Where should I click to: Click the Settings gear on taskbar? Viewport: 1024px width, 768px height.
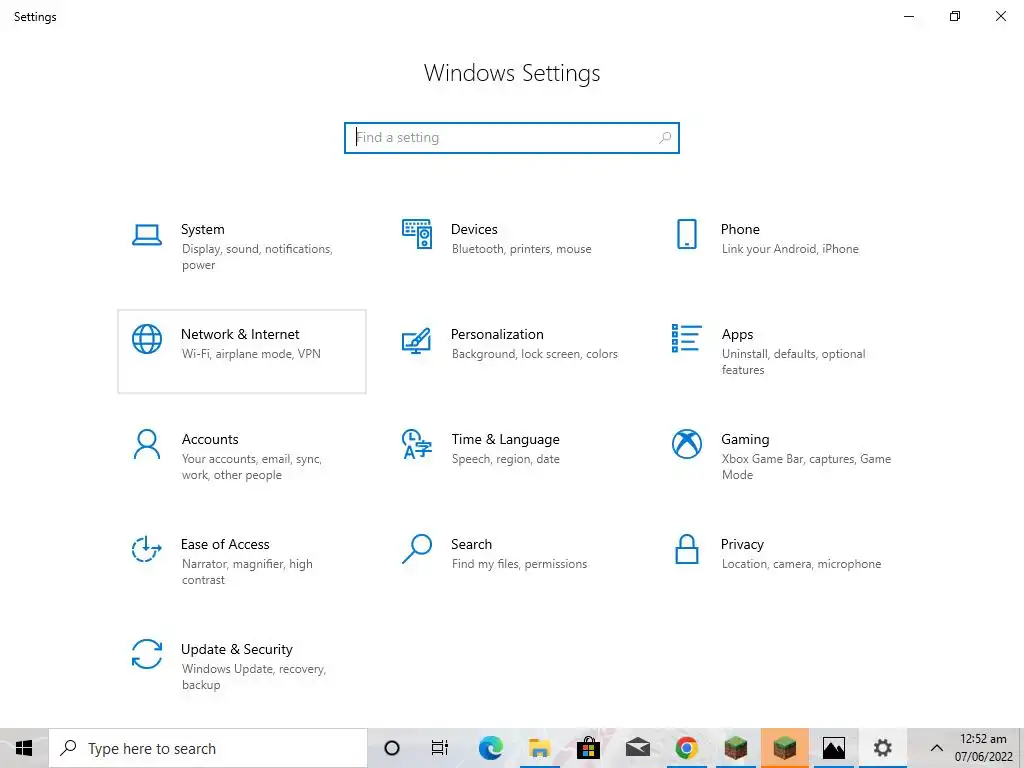tap(883, 748)
